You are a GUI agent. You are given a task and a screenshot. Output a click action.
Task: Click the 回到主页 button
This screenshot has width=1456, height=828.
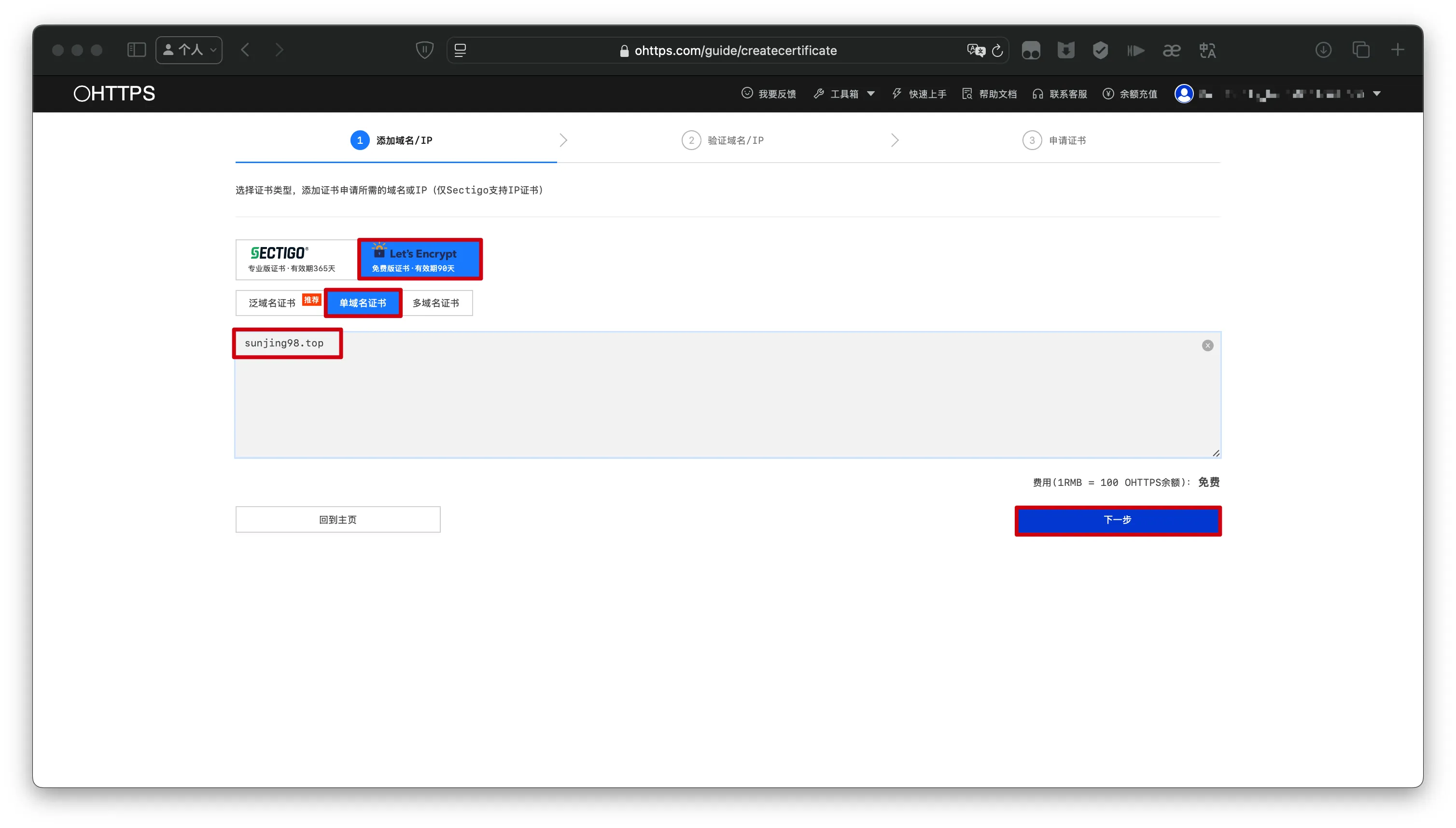pyautogui.click(x=338, y=520)
